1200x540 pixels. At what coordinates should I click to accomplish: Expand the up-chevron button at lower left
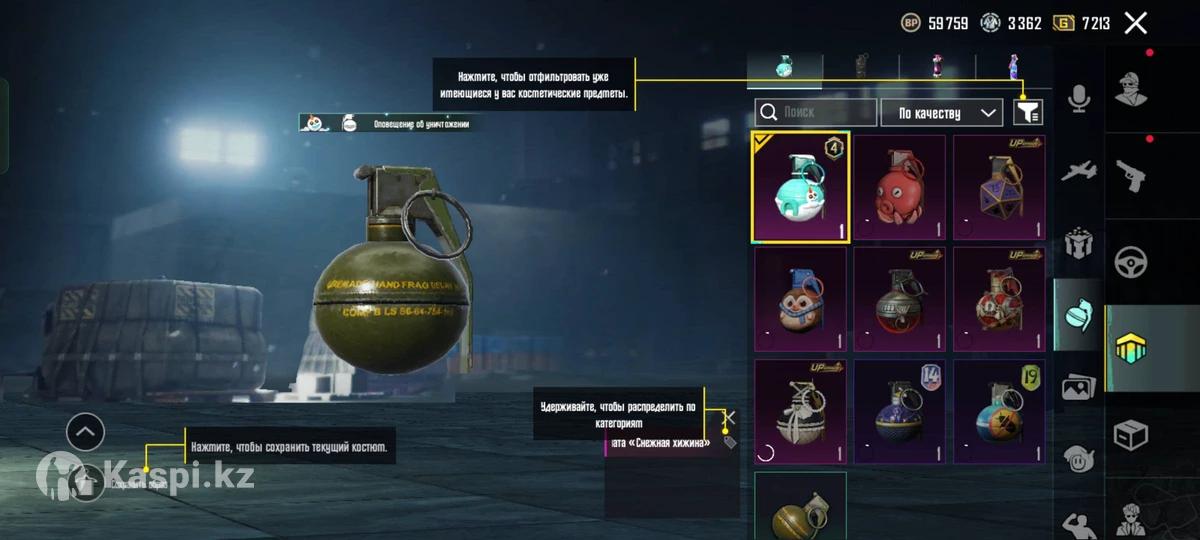(x=85, y=432)
